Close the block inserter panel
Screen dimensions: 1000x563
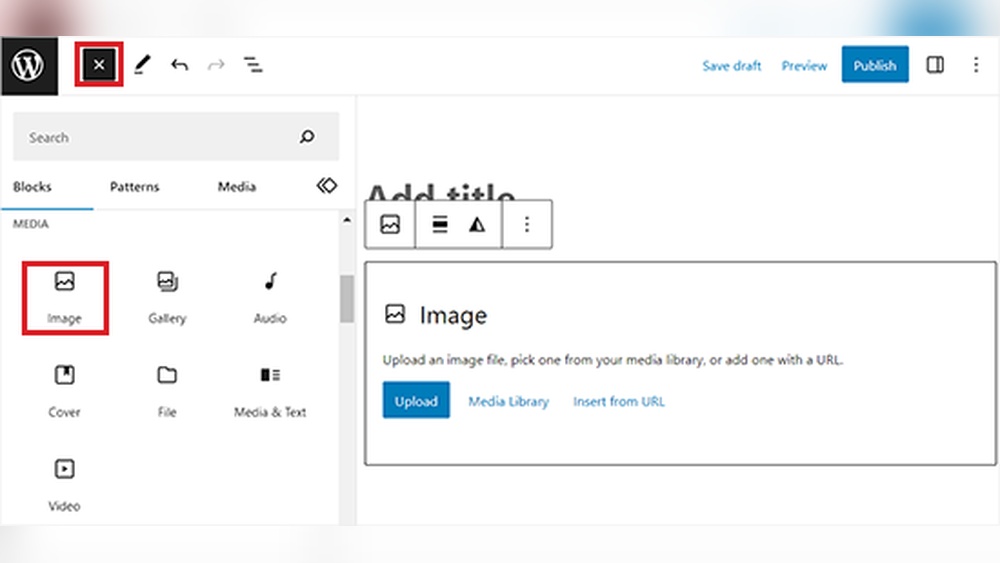click(99, 64)
